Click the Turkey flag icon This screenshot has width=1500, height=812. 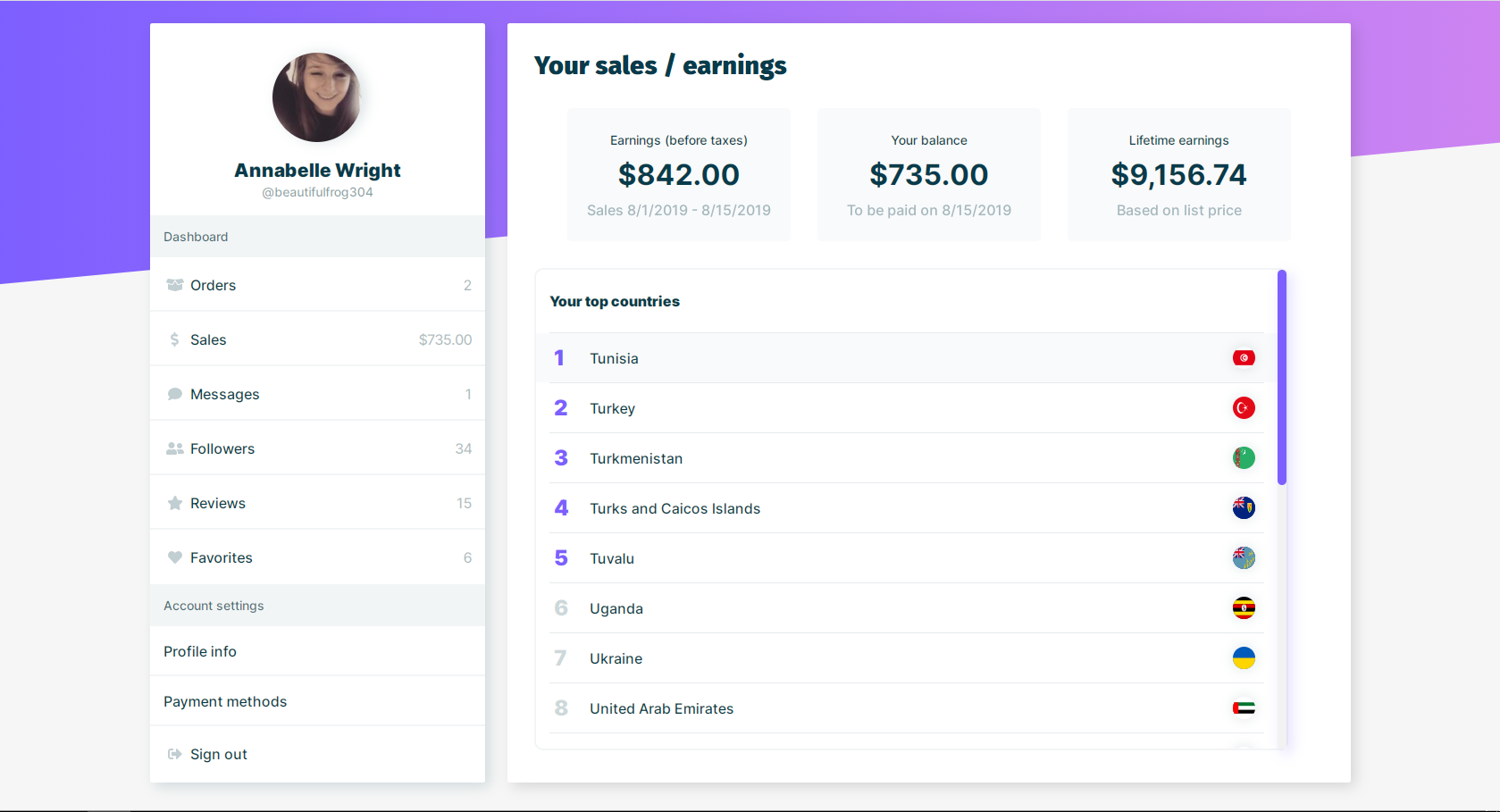point(1244,408)
